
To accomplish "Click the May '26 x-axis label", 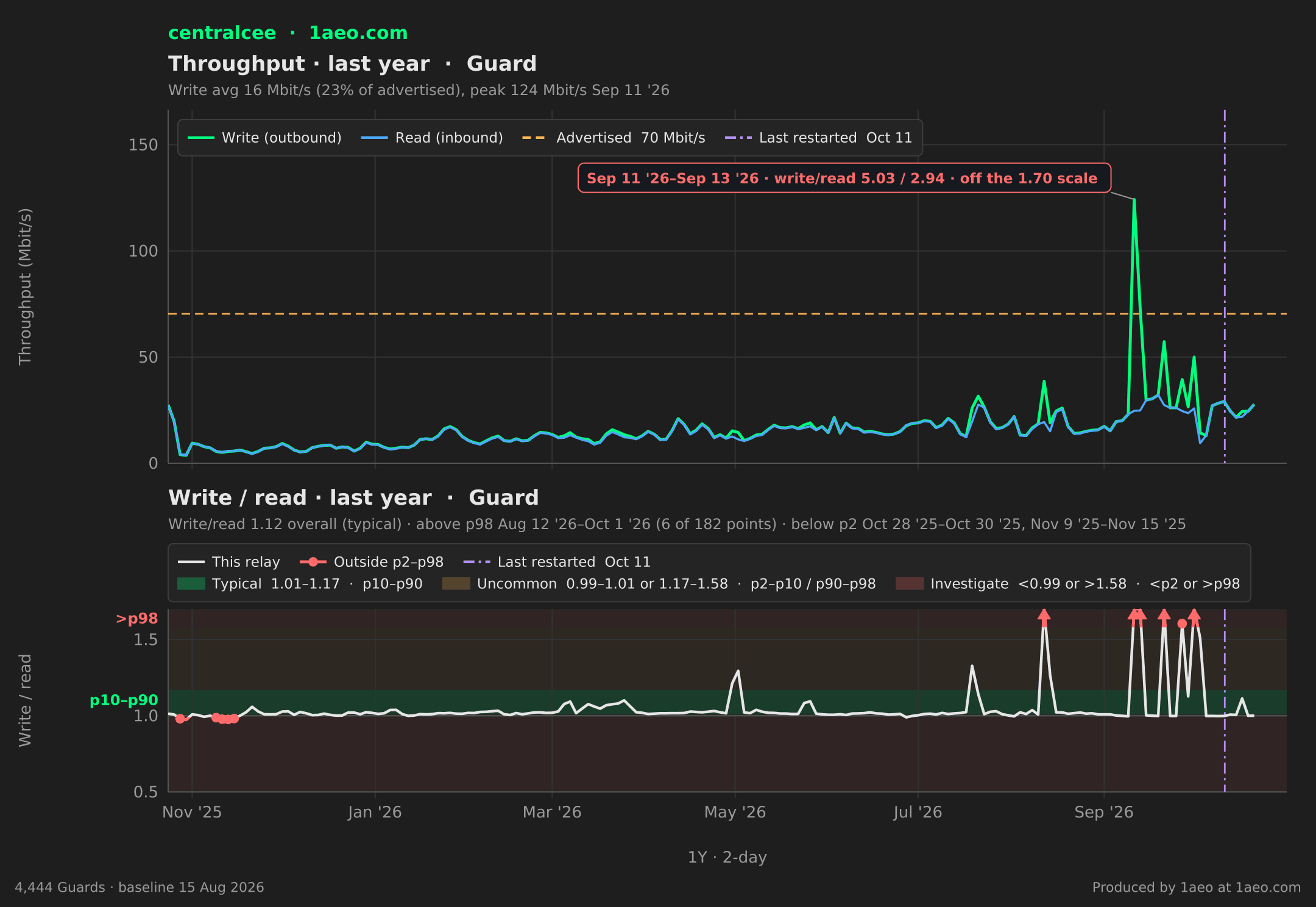I will point(735,813).
